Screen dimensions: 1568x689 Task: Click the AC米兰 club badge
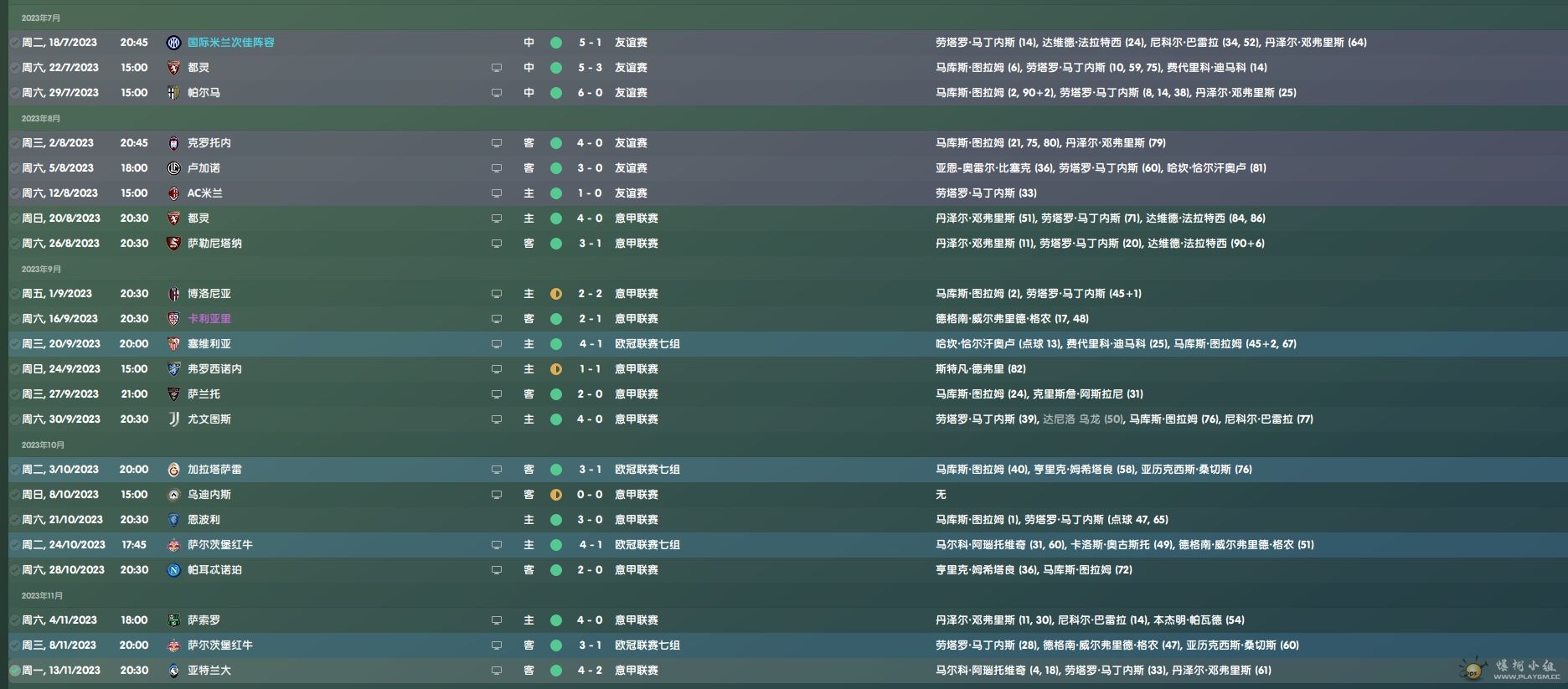pyautogui.click(x=173, y=193)
